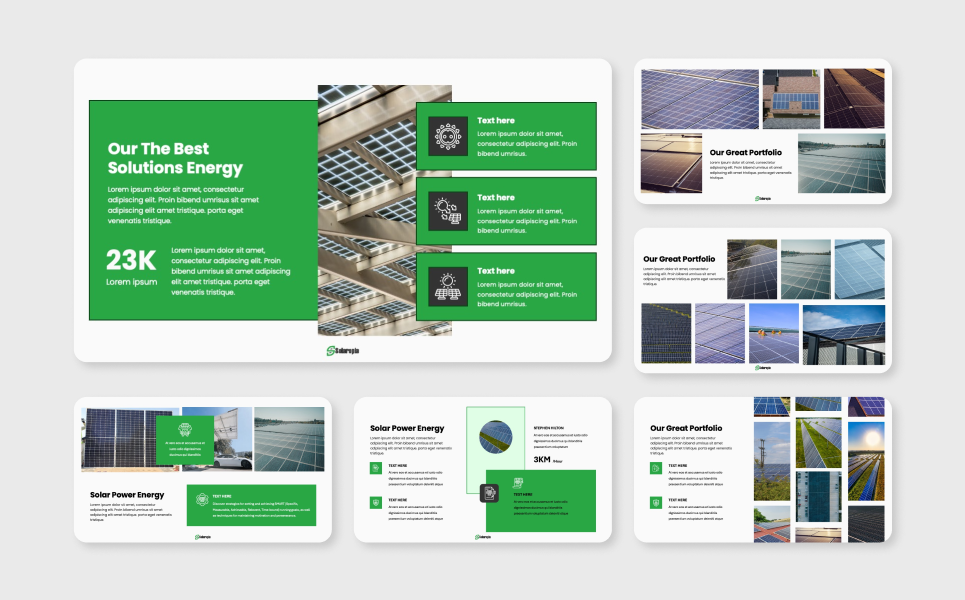The width and height of the screenshot is (965, 600).
Task: Click the 3KM figure in the middle slide
Action: (542, 460)
